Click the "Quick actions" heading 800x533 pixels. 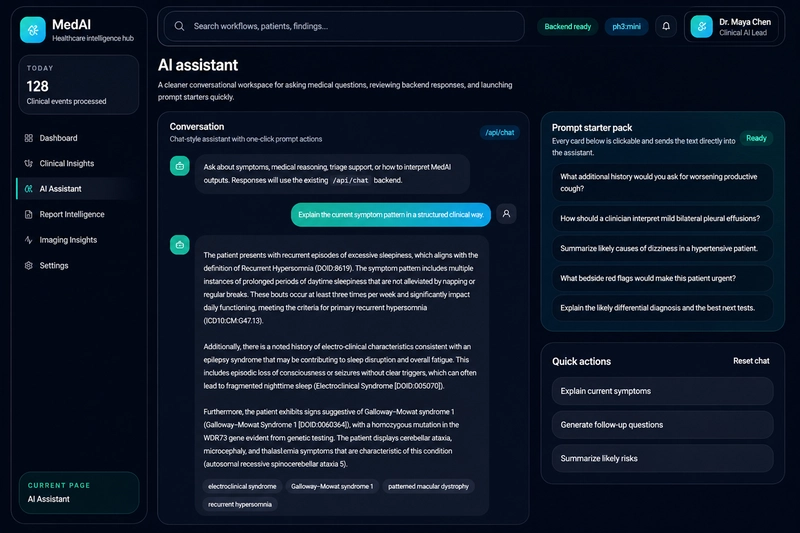point(581,361)
